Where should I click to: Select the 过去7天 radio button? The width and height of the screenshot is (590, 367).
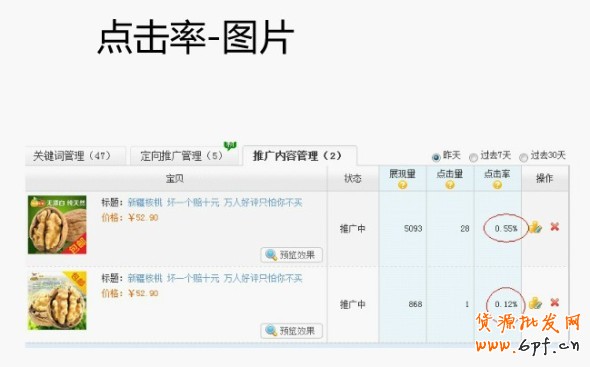tap(473, 157)
